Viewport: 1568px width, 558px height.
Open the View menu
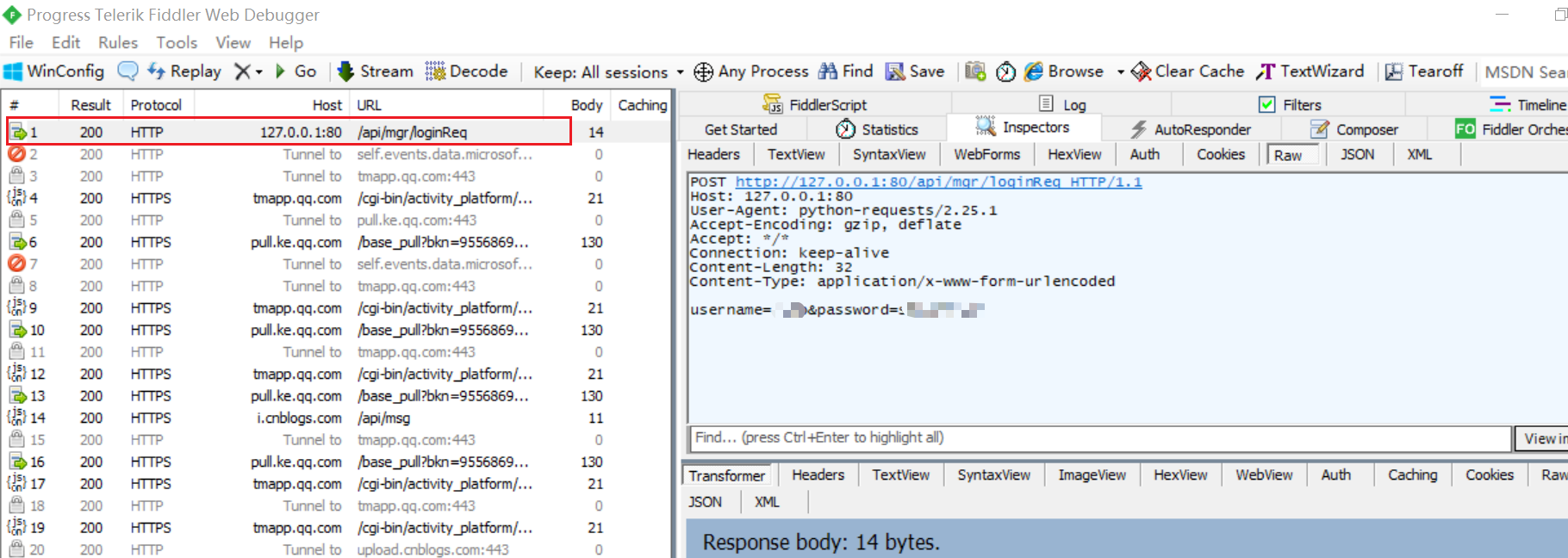pyautogui.click(x=233, y=42)
